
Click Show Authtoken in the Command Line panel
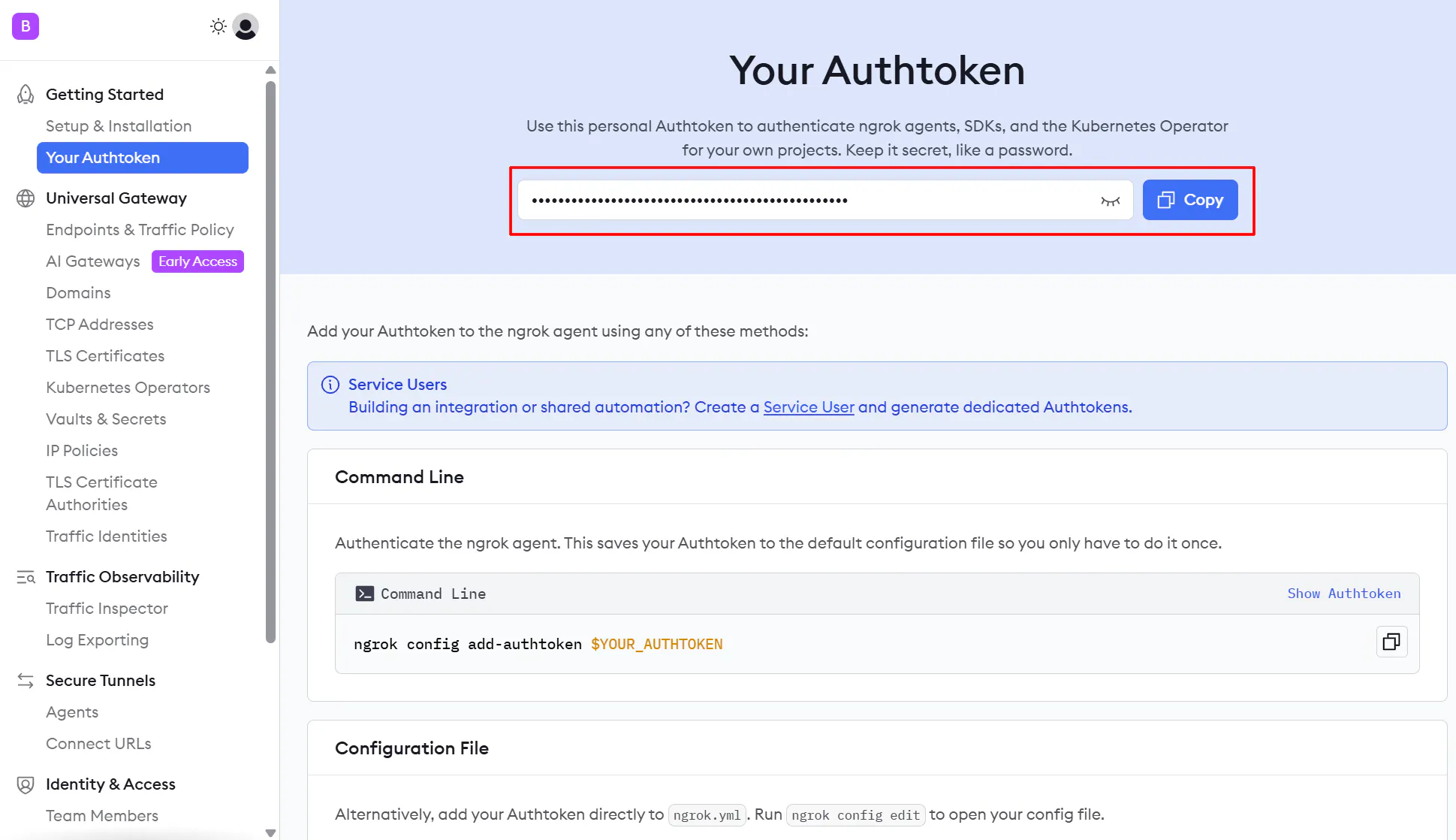point(1343,594)
